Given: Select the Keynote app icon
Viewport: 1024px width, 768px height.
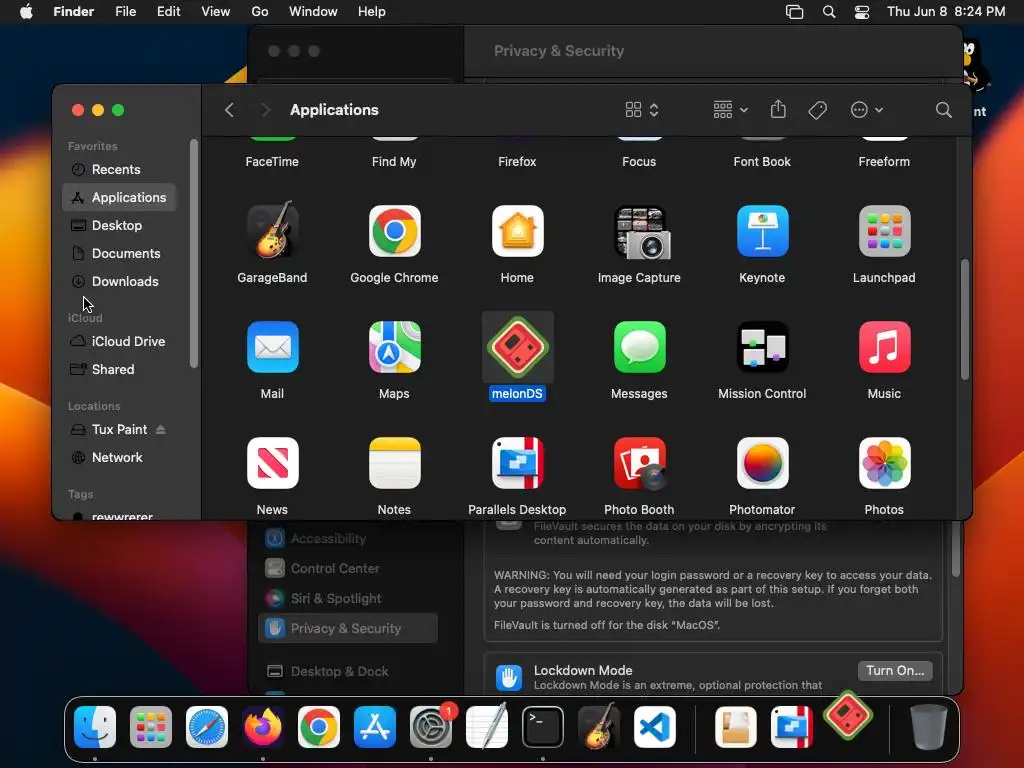Looking at the screenshot, I should pyautogui.click(x=762, y=231).
